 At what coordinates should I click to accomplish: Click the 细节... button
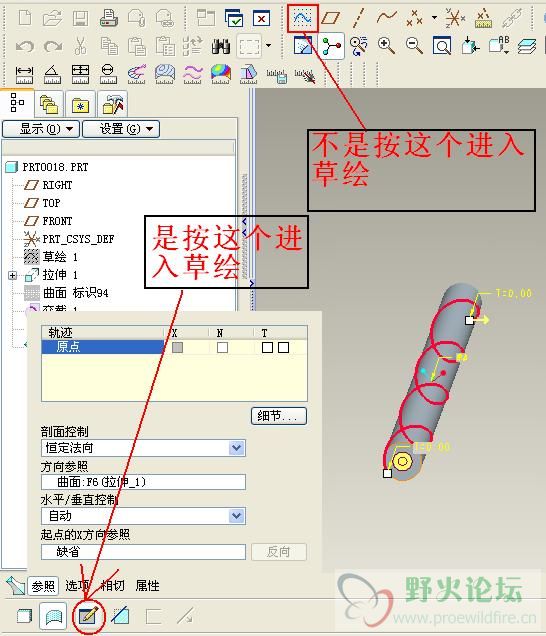pos(279,416)
